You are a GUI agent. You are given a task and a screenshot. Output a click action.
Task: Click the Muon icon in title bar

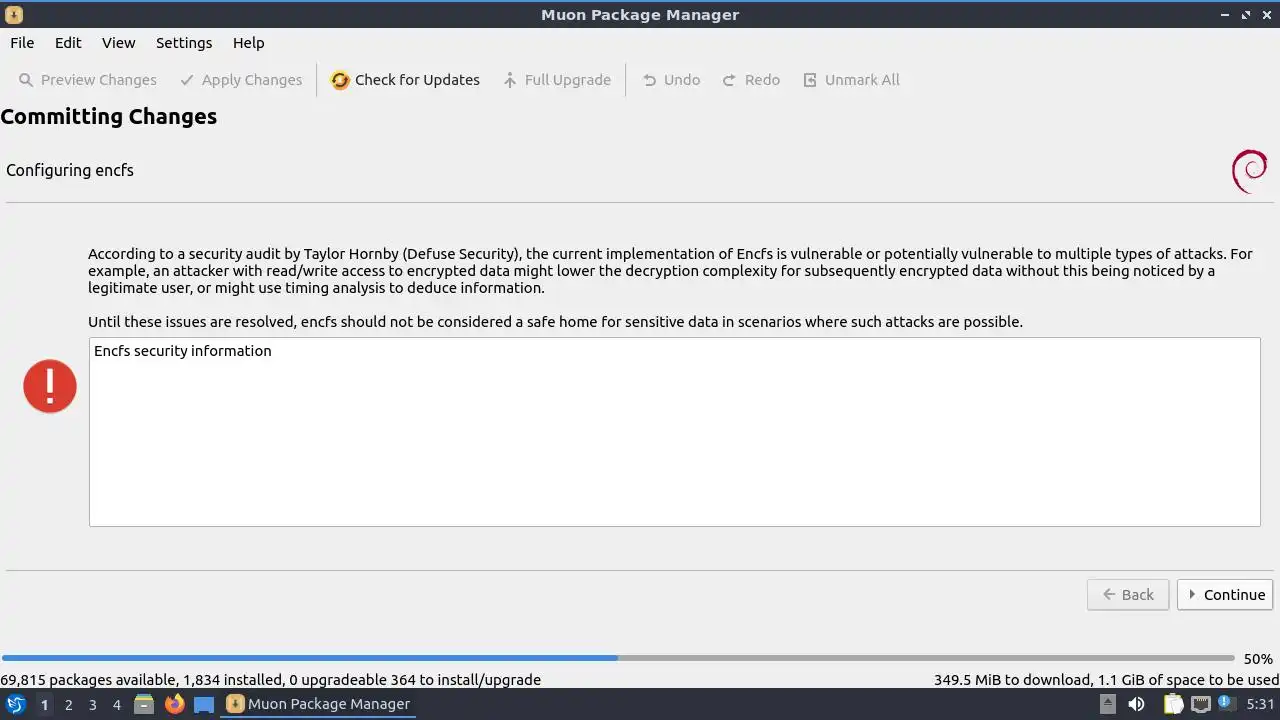coord(13,15)
